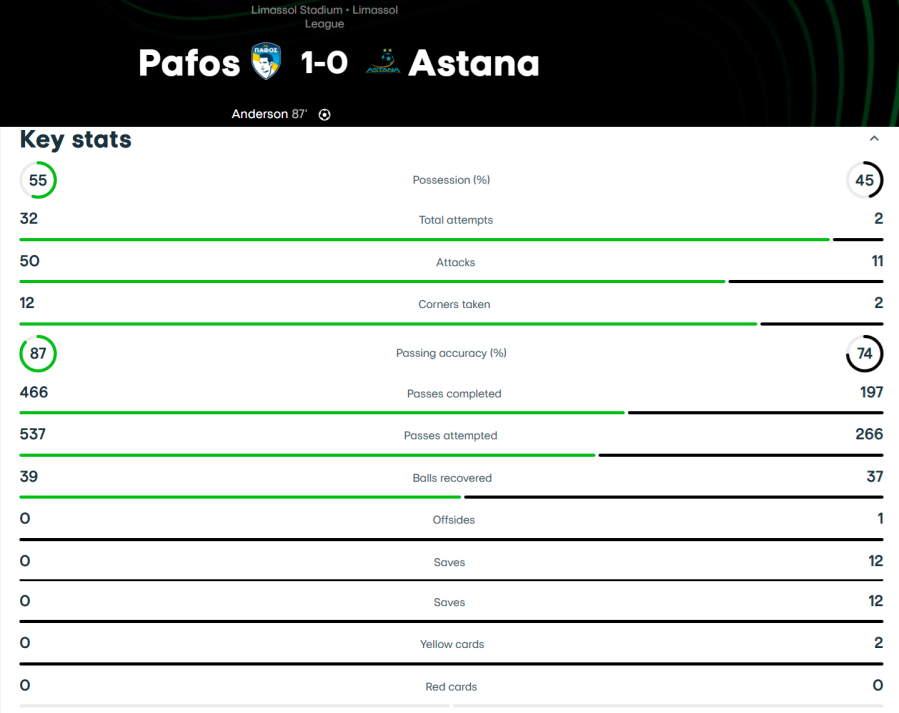Click the Balls recovered label
The image size is (899, 713).
[x=452, y=478]
